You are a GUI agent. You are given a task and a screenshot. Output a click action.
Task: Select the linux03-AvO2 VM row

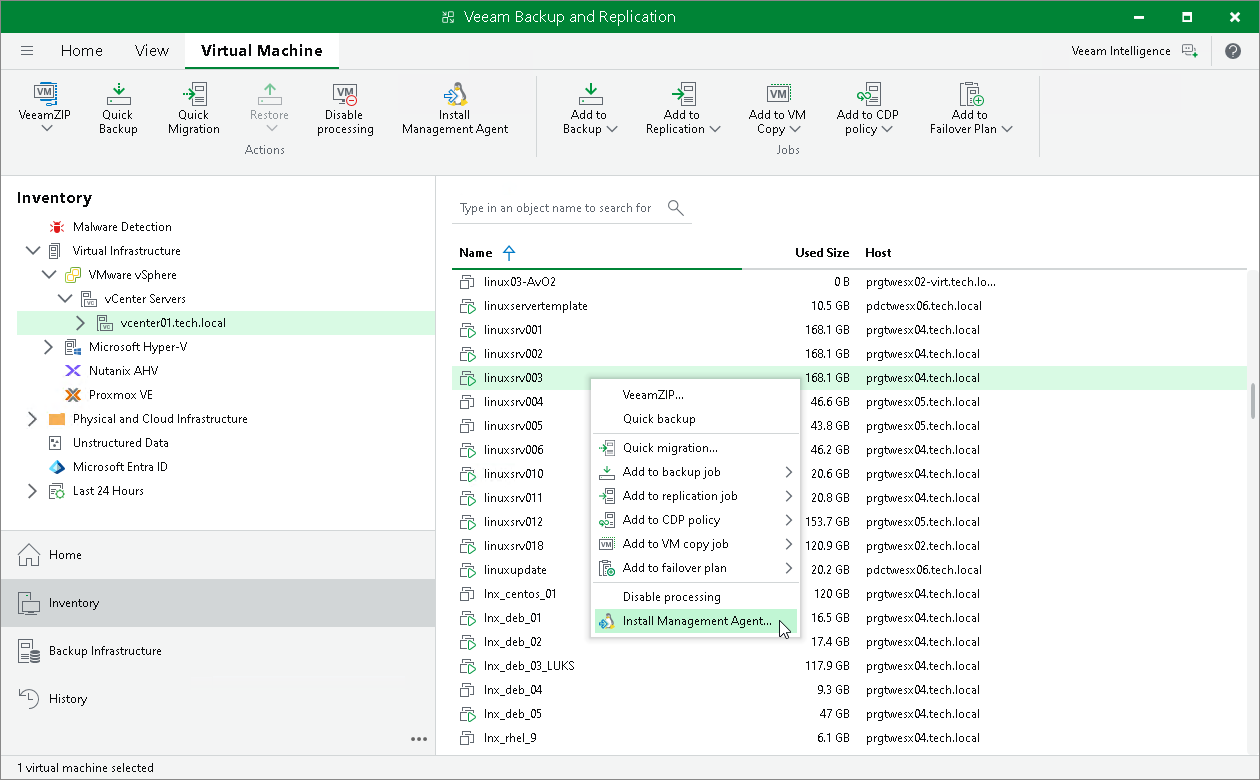tap(849, 282)
